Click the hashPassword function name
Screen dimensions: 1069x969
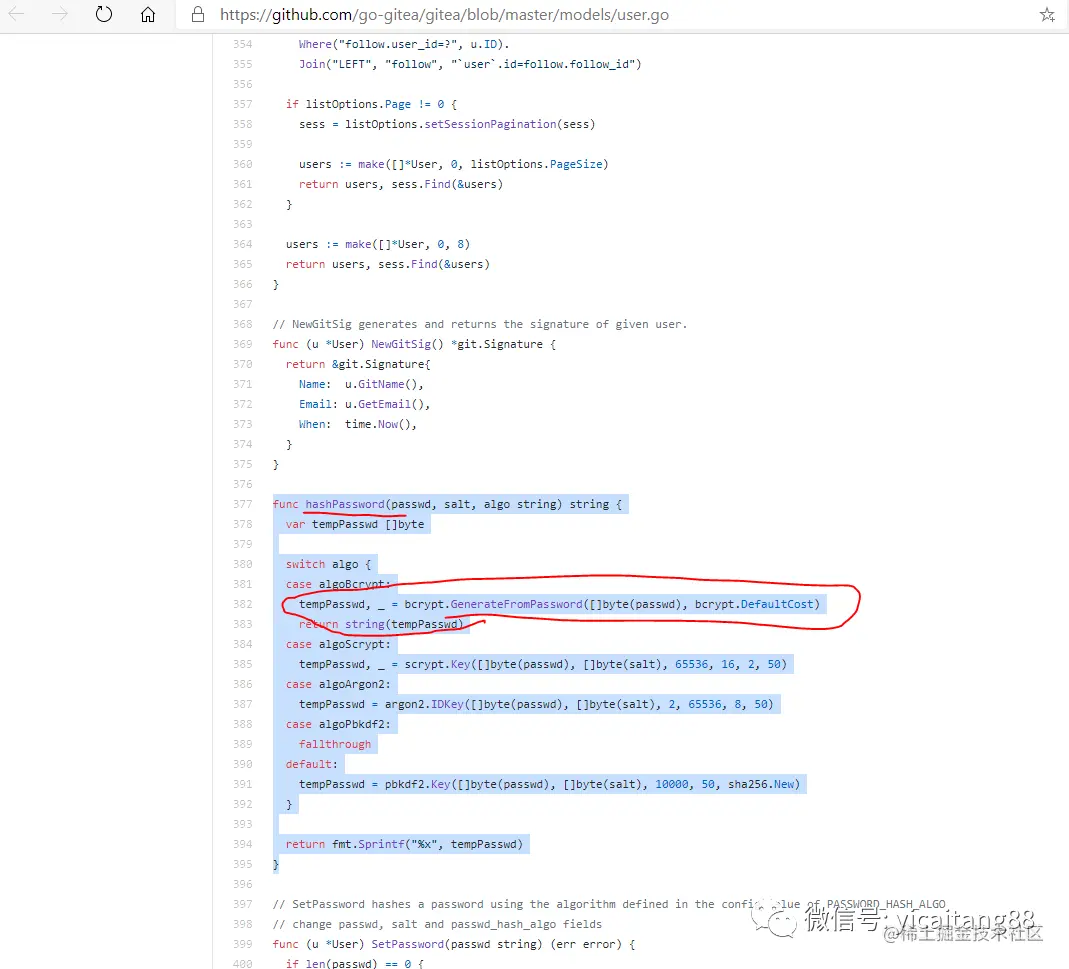point(345,504)
